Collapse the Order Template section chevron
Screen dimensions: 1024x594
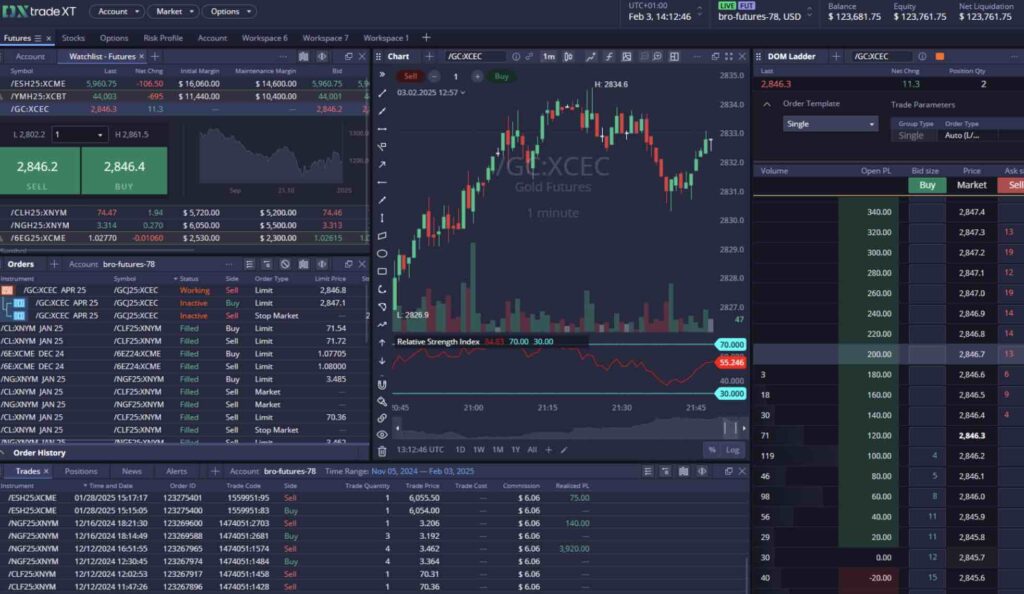(767, 104)
